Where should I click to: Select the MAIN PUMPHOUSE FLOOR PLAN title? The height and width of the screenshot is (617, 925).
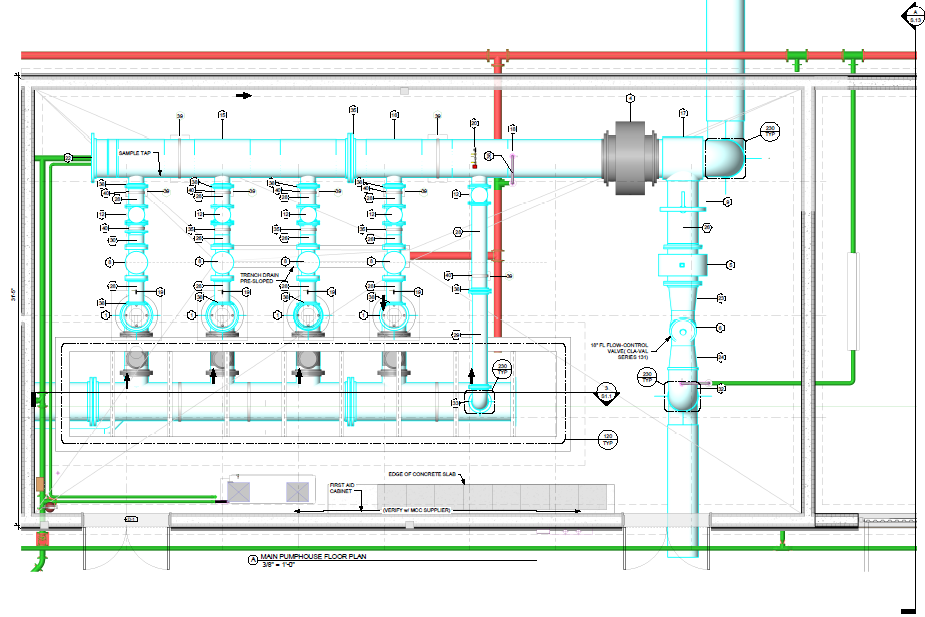(x=313, y=556)
